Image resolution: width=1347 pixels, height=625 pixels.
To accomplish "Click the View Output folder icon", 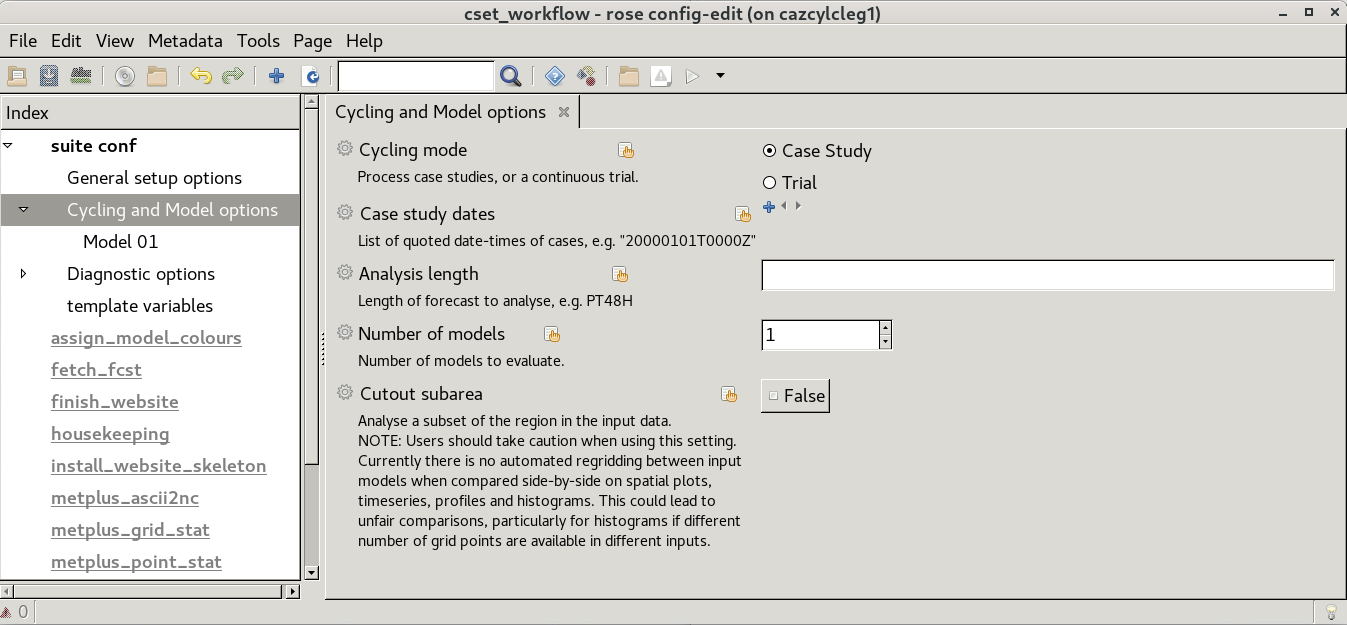I will [x=629, y=76].
